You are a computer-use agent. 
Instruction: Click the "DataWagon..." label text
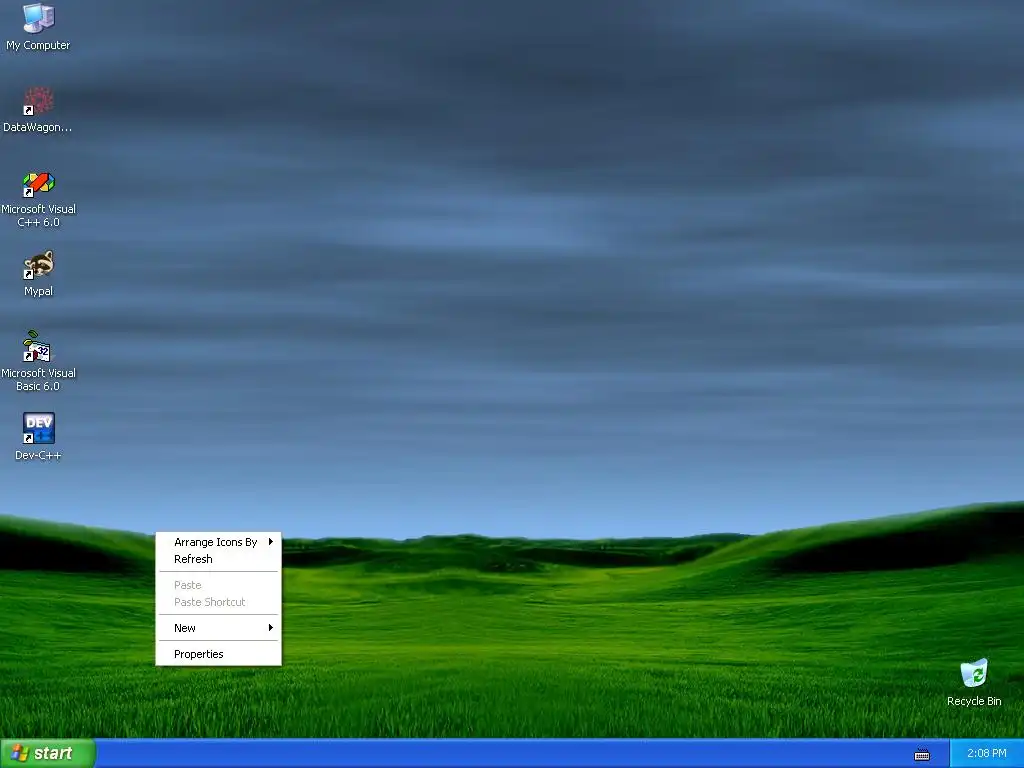[x=37, y=127]
